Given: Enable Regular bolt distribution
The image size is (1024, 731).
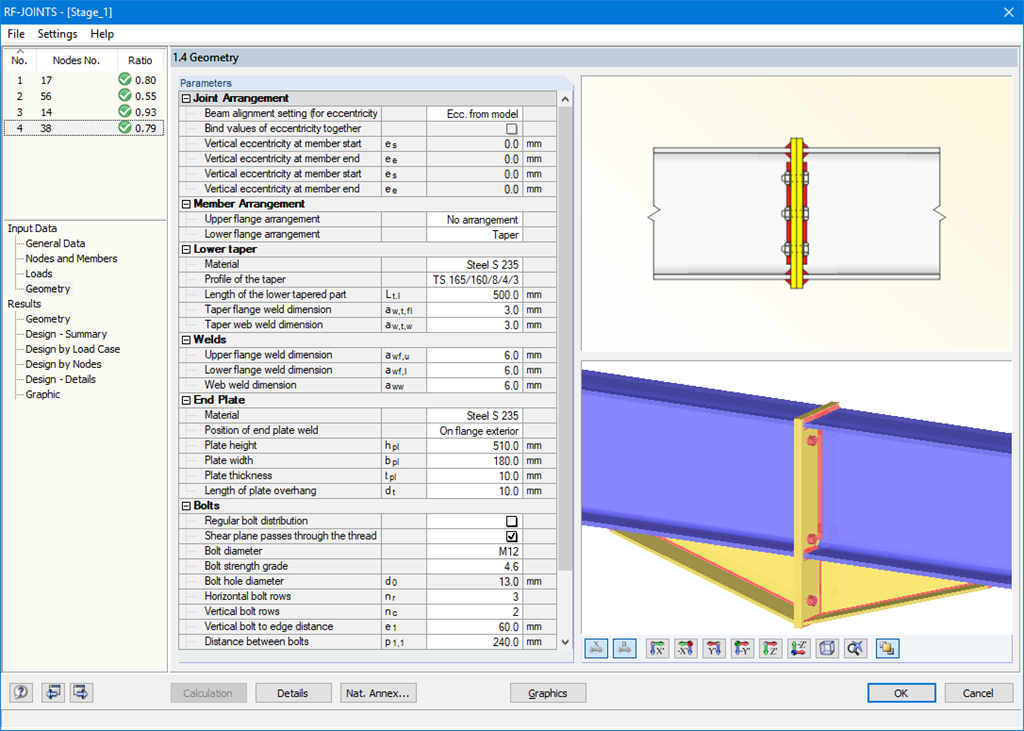Looking at the screenshot, I should coord(514,520).
